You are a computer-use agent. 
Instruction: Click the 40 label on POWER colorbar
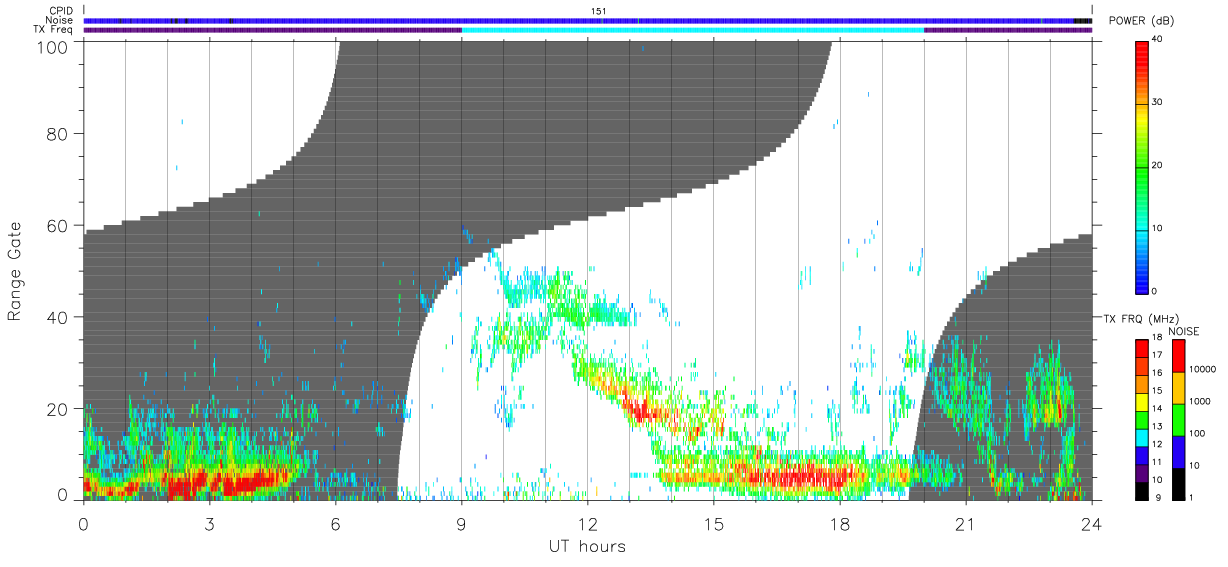tap(1158, 40)
